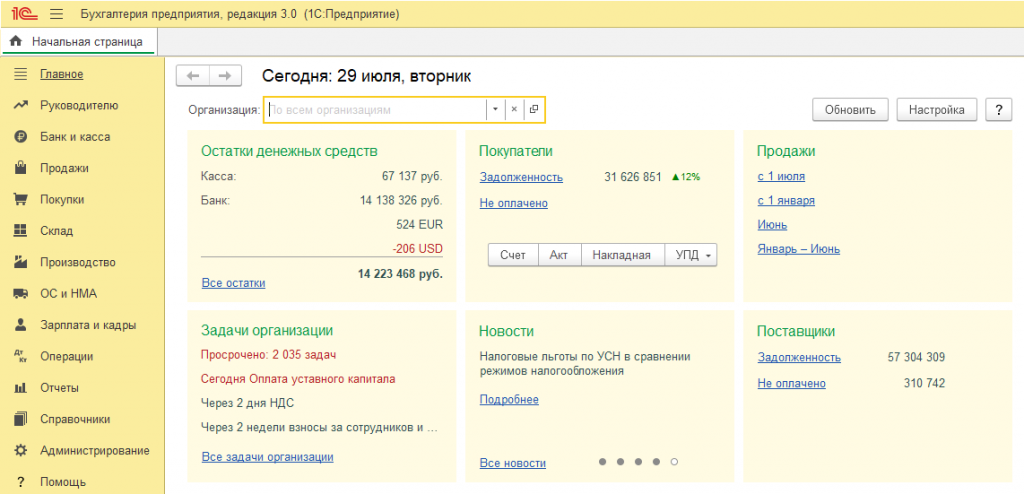Click the 1C logo icon
The image size is (1024, 494).
[25, 14]
